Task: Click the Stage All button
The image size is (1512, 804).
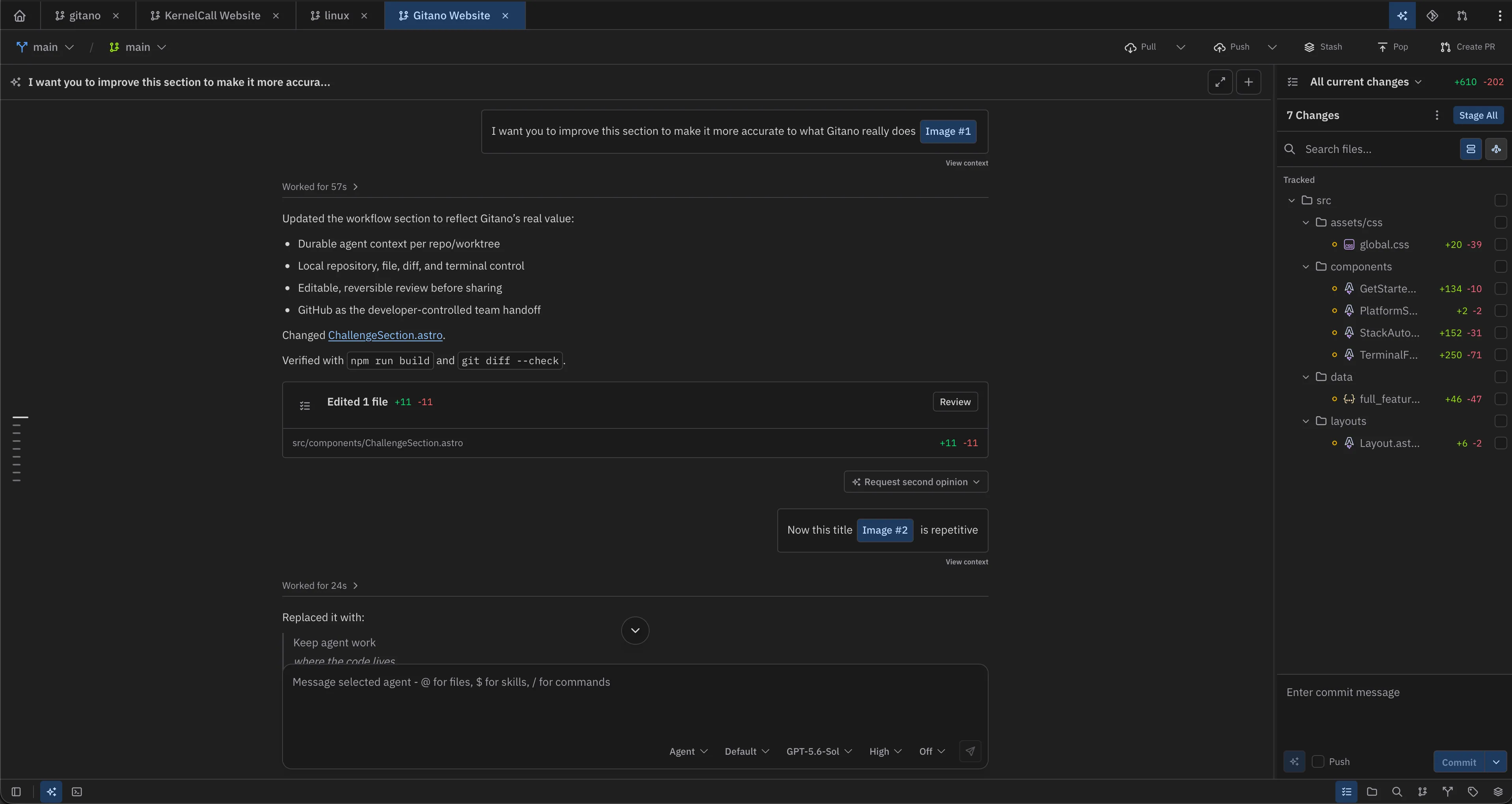Action: click(1478, 115)
